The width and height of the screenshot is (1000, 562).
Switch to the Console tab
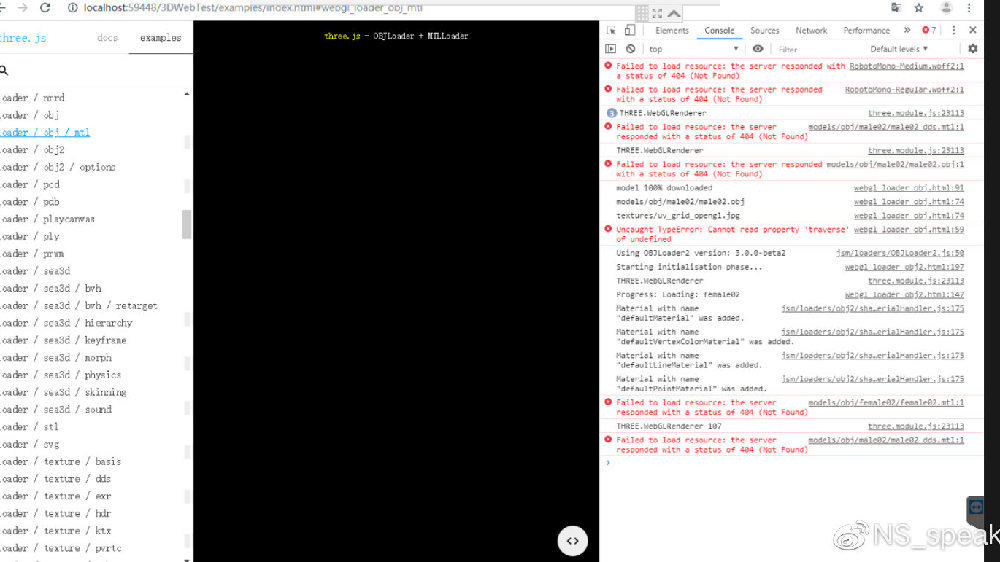[719, 30]
